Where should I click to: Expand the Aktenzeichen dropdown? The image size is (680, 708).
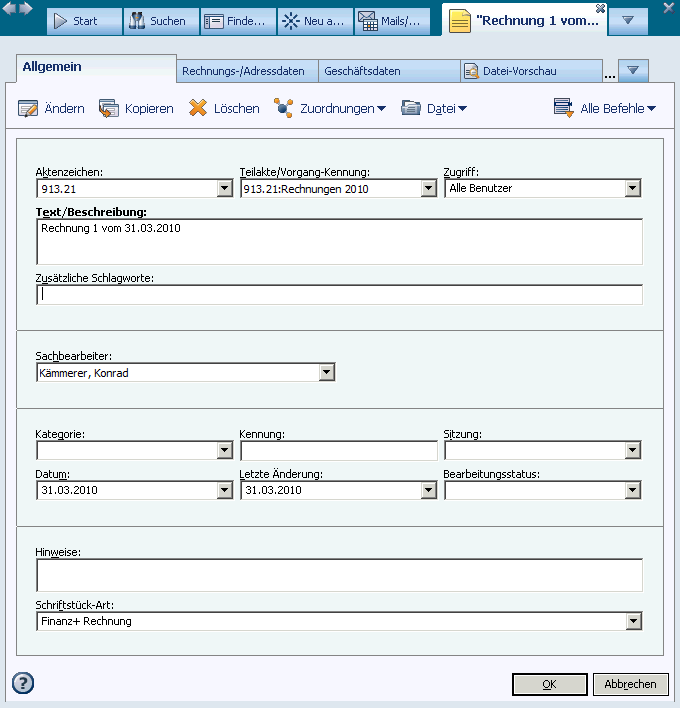[224, 188]
